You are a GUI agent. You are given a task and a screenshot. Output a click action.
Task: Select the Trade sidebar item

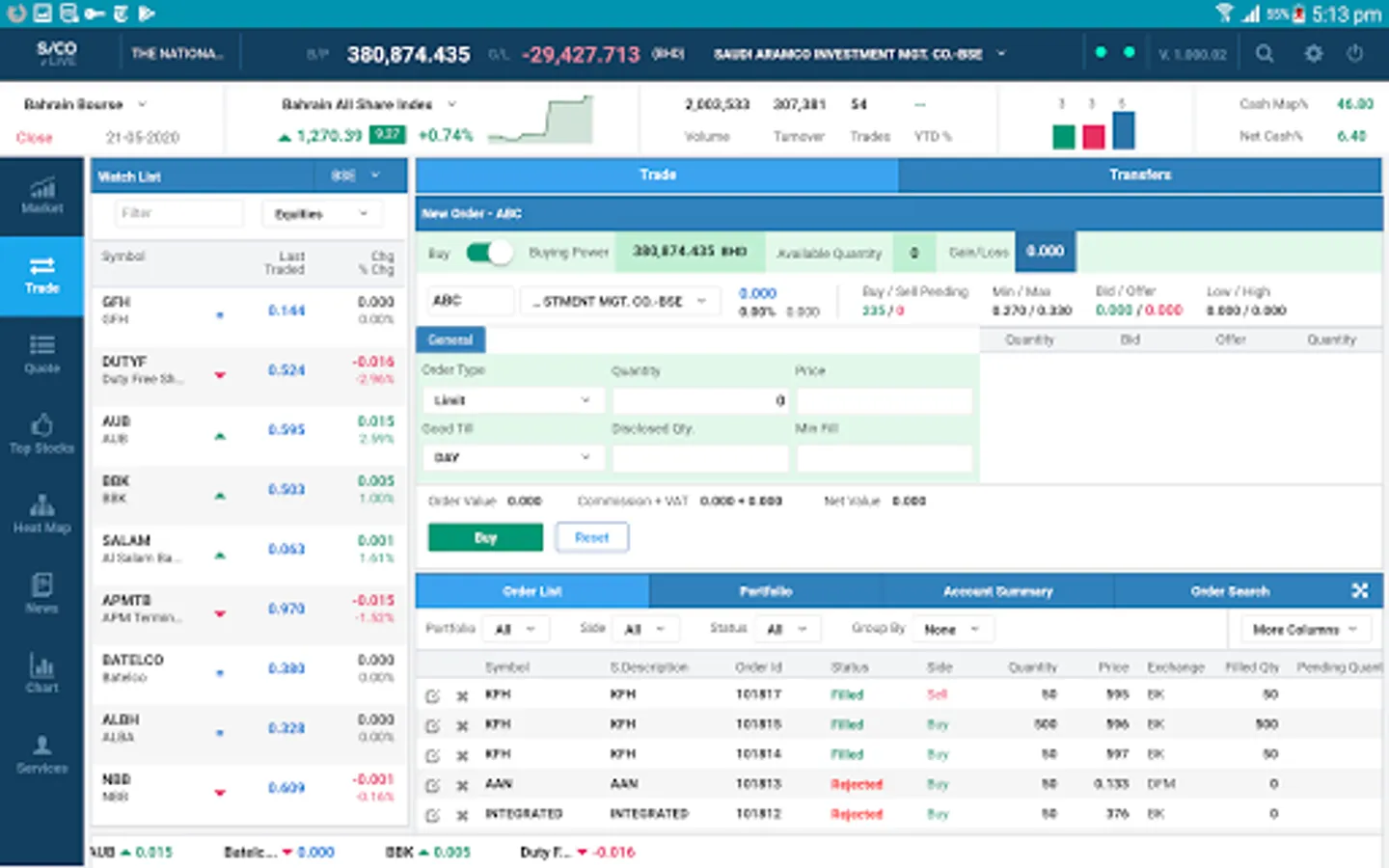point(41,276)
